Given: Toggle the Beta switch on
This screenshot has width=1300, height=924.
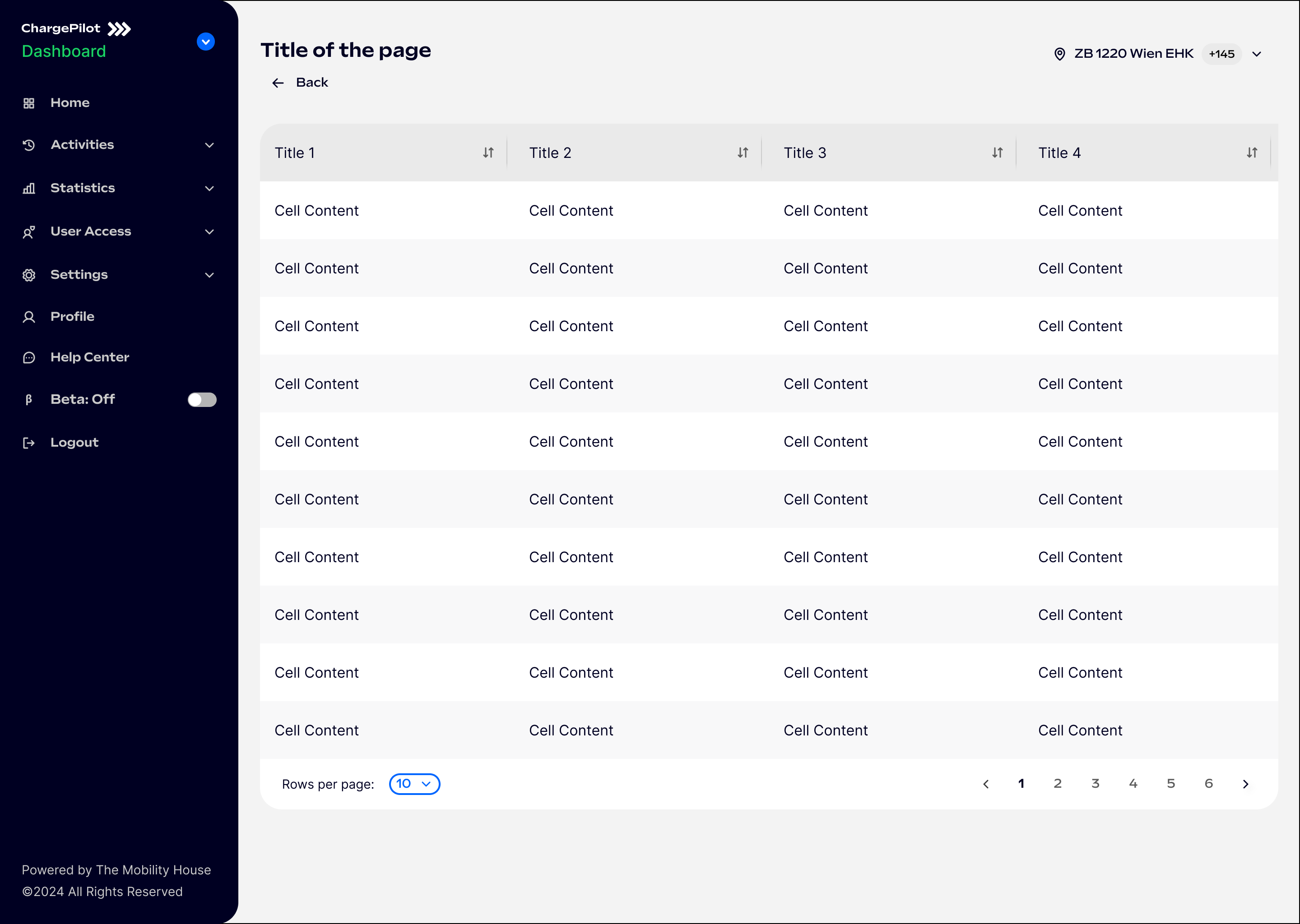Looking at the screenshot, I should (x=202, y=399).
